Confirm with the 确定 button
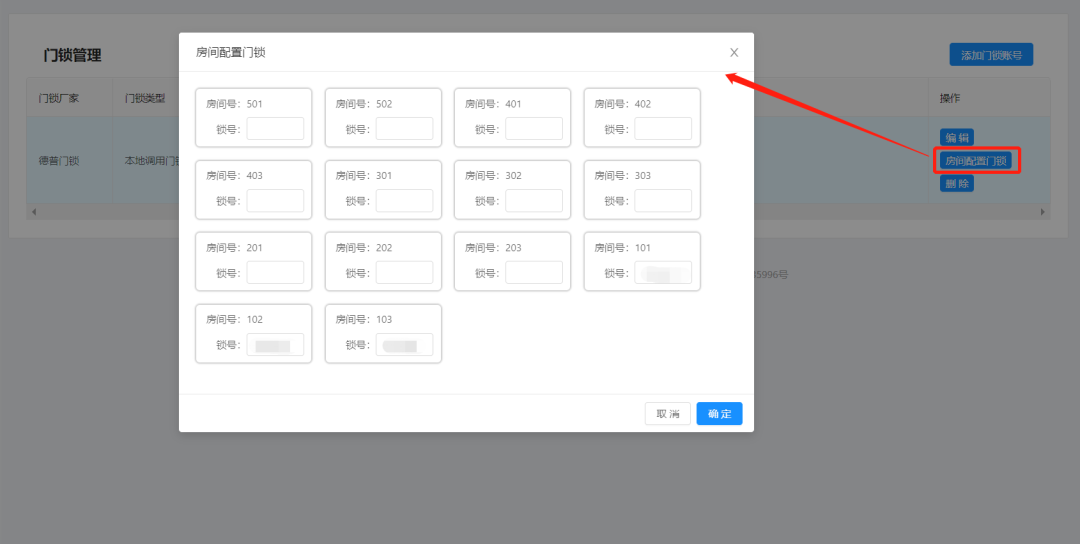1080x544 pixels. point(719,414)
